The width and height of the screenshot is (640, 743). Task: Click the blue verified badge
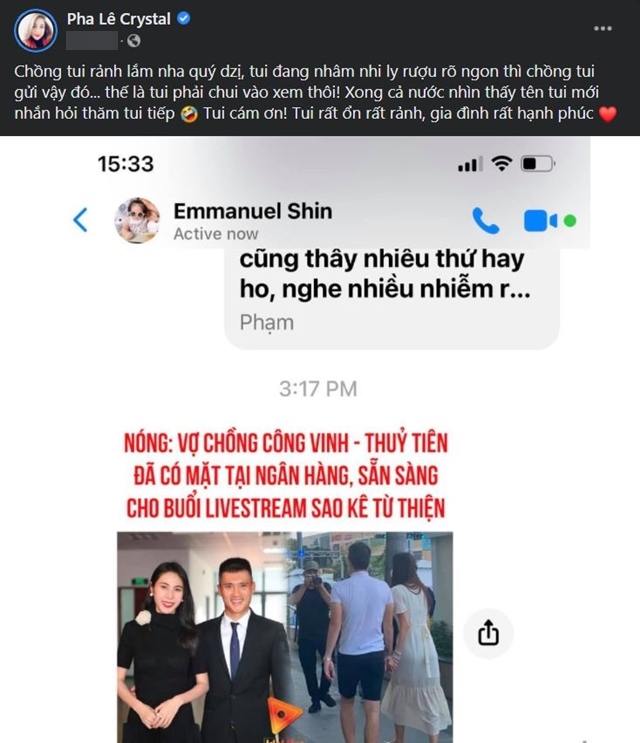click(184, 18)
